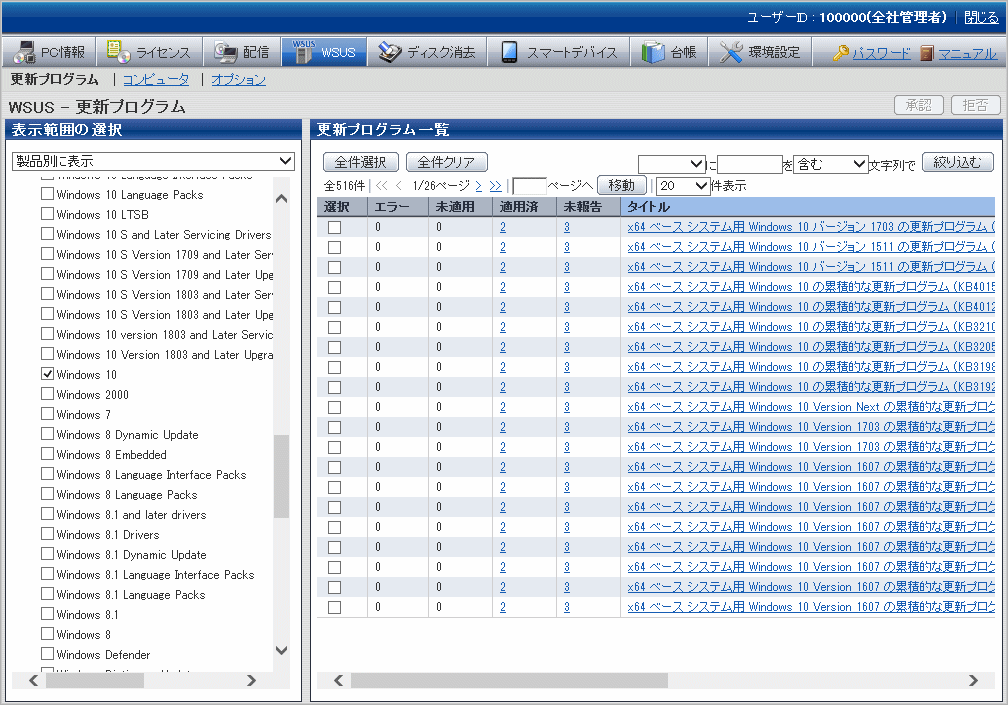Go to the スマートデバイス tab
Screen dimensions: 1008x705
click(x=558, y=52)
